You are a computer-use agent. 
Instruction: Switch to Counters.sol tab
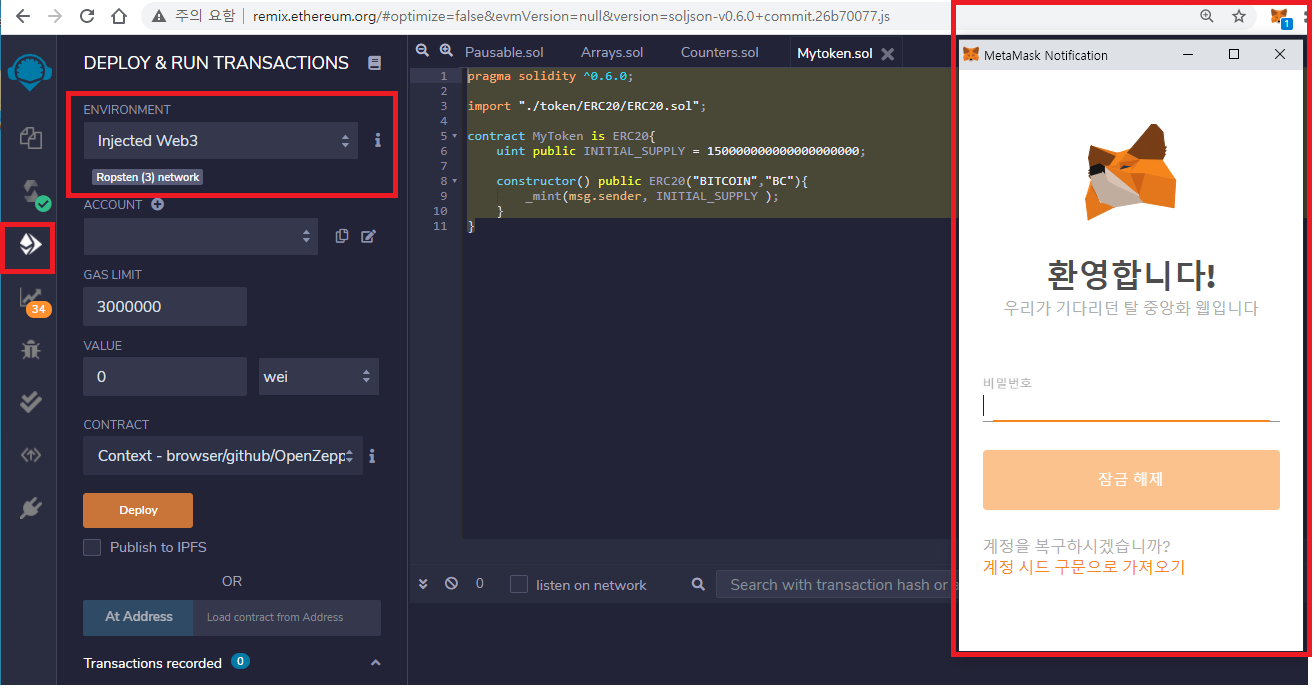[720, 53]
